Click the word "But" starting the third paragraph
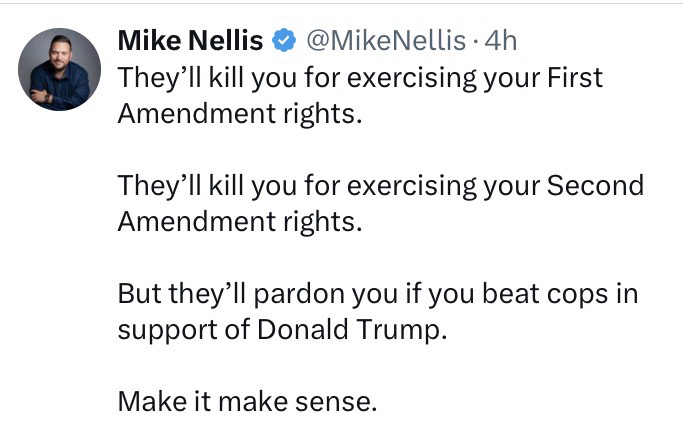683x432 pixels. coord(137,296)
